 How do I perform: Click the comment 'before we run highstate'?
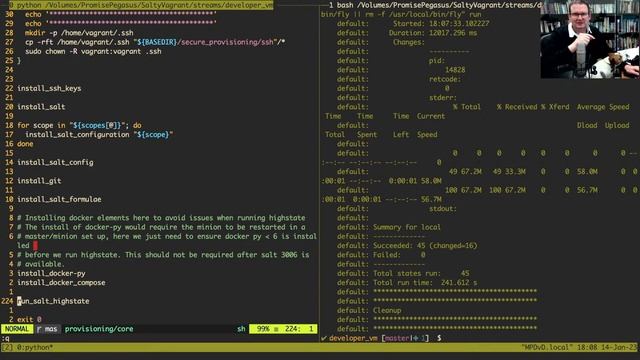click(x=163, y=255)
